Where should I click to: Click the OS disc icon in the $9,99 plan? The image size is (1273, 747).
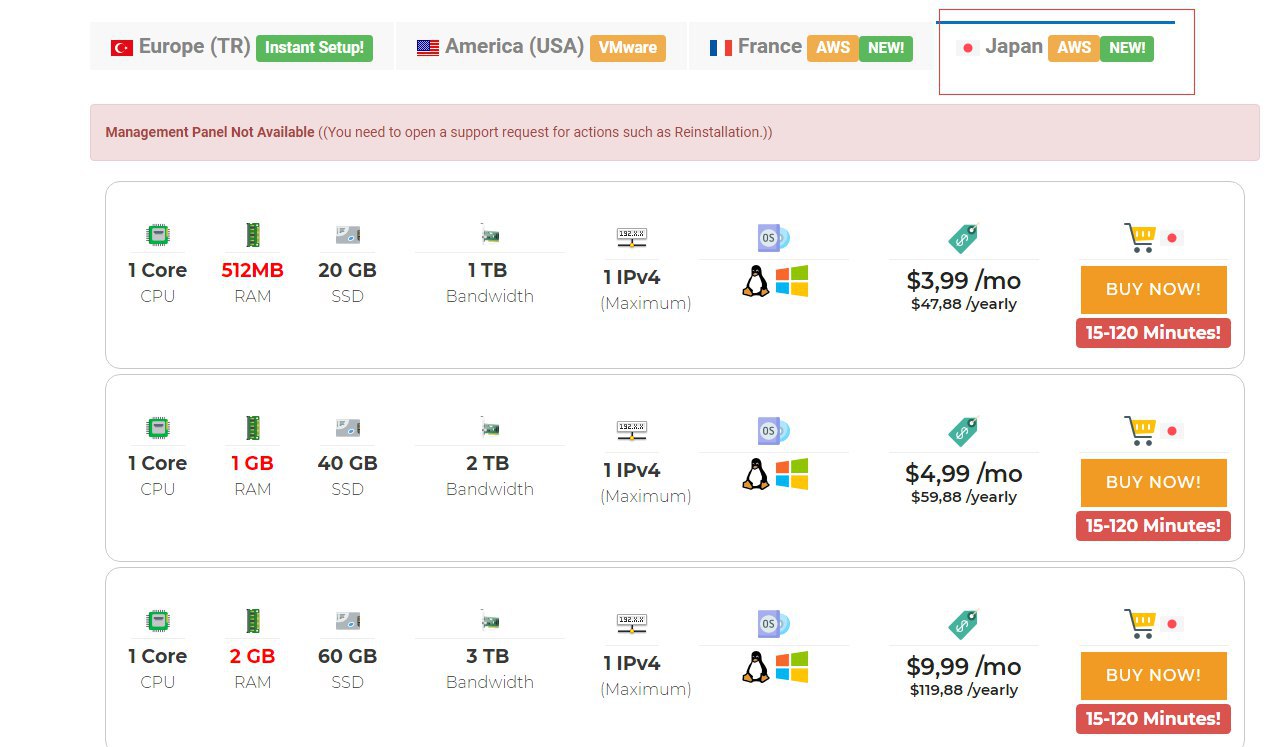773,624
